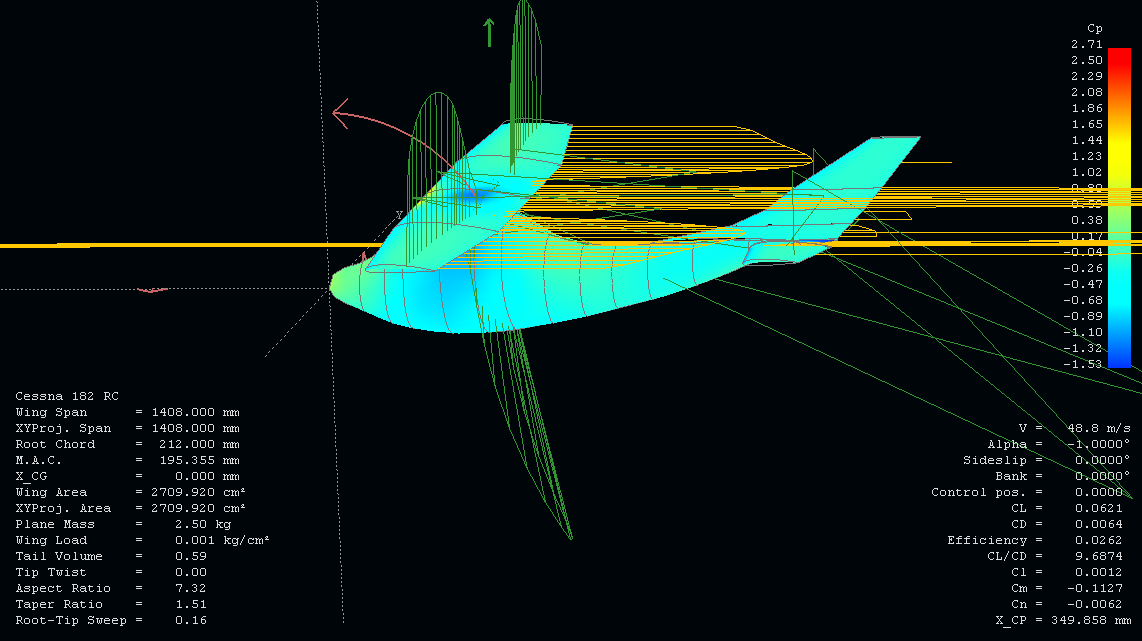This screenshot has width=1142, height=641.
Task: Select the Alpha value -1.0000°
Action: 1099,444
